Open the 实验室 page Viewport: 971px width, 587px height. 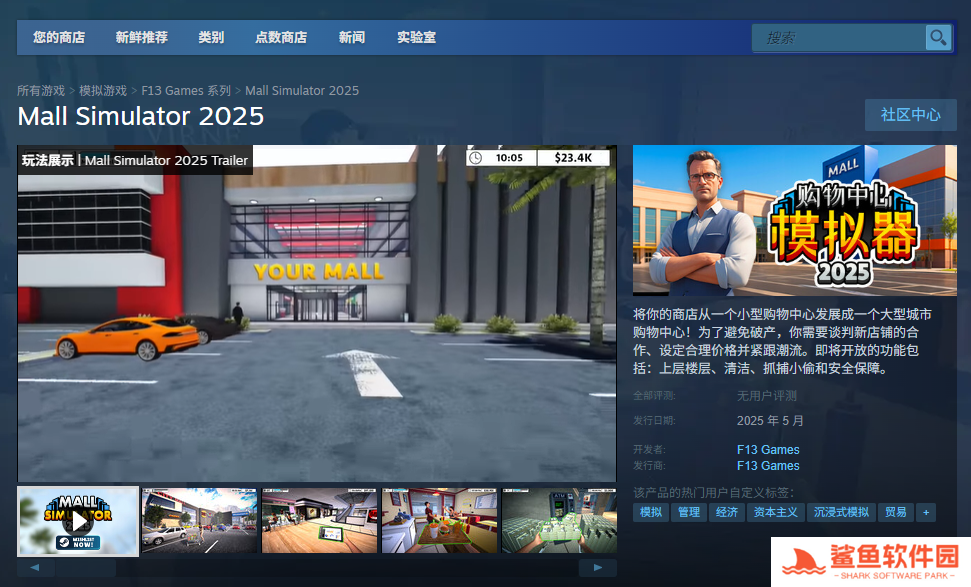[x=416, y=38]
